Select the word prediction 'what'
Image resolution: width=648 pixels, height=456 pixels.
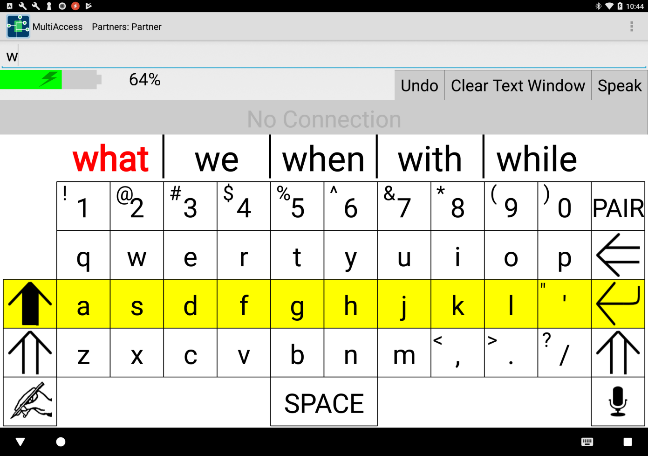pyautogui.click(x=110, y=159)
